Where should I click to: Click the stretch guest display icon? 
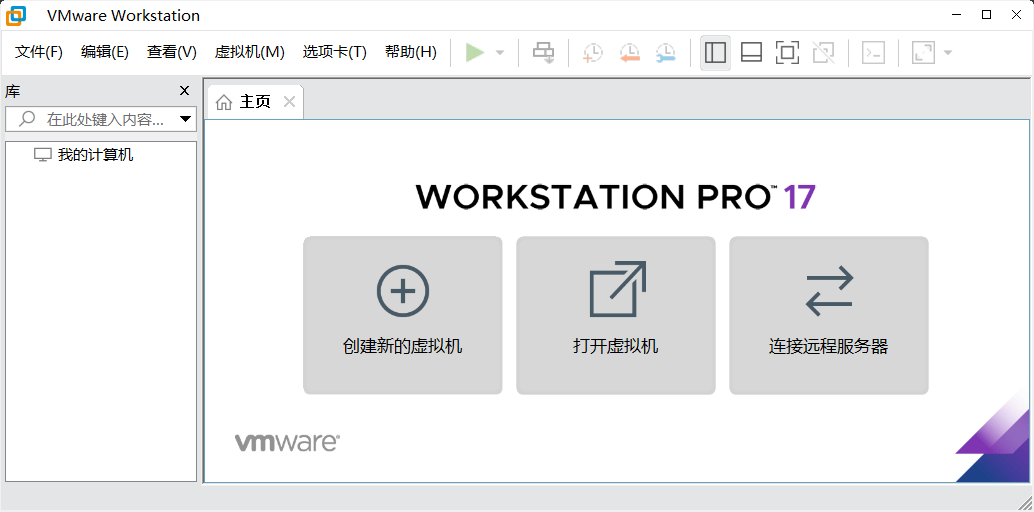pos(923,53)
